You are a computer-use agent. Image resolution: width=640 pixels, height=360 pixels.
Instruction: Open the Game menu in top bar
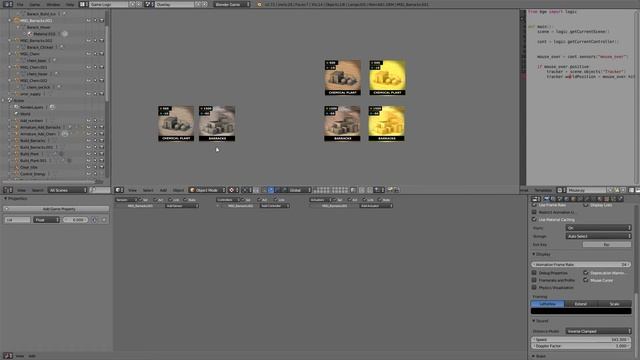pos(35,4)
